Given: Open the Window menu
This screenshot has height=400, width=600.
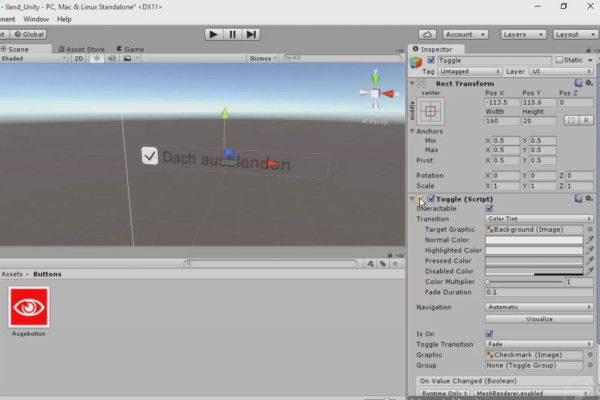Looking at the screenshot, I should click(36, 19).
